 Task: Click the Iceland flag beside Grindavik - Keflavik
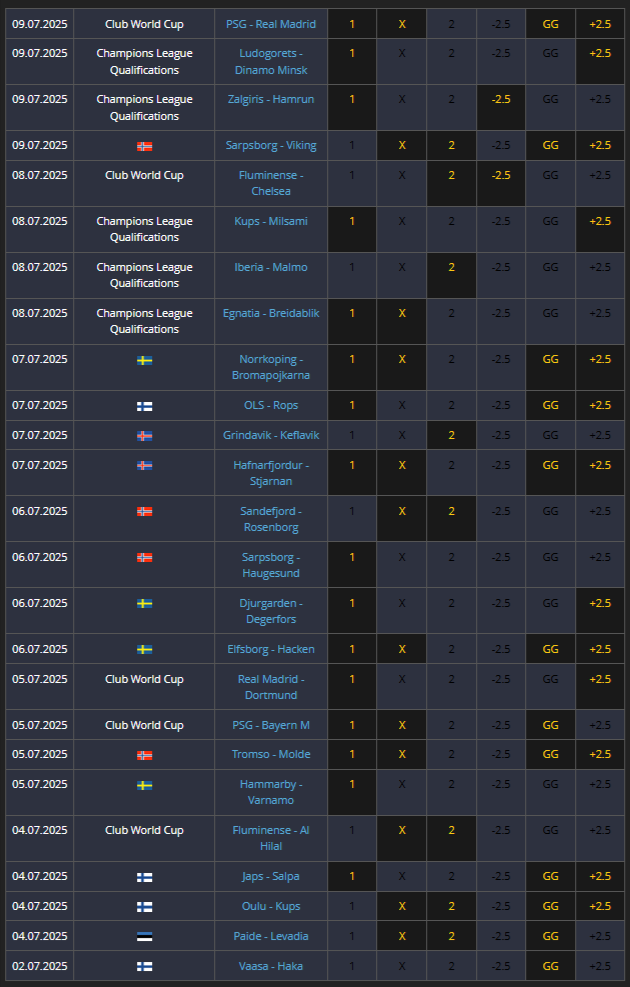pyautogui.click(x=144, y=436)
